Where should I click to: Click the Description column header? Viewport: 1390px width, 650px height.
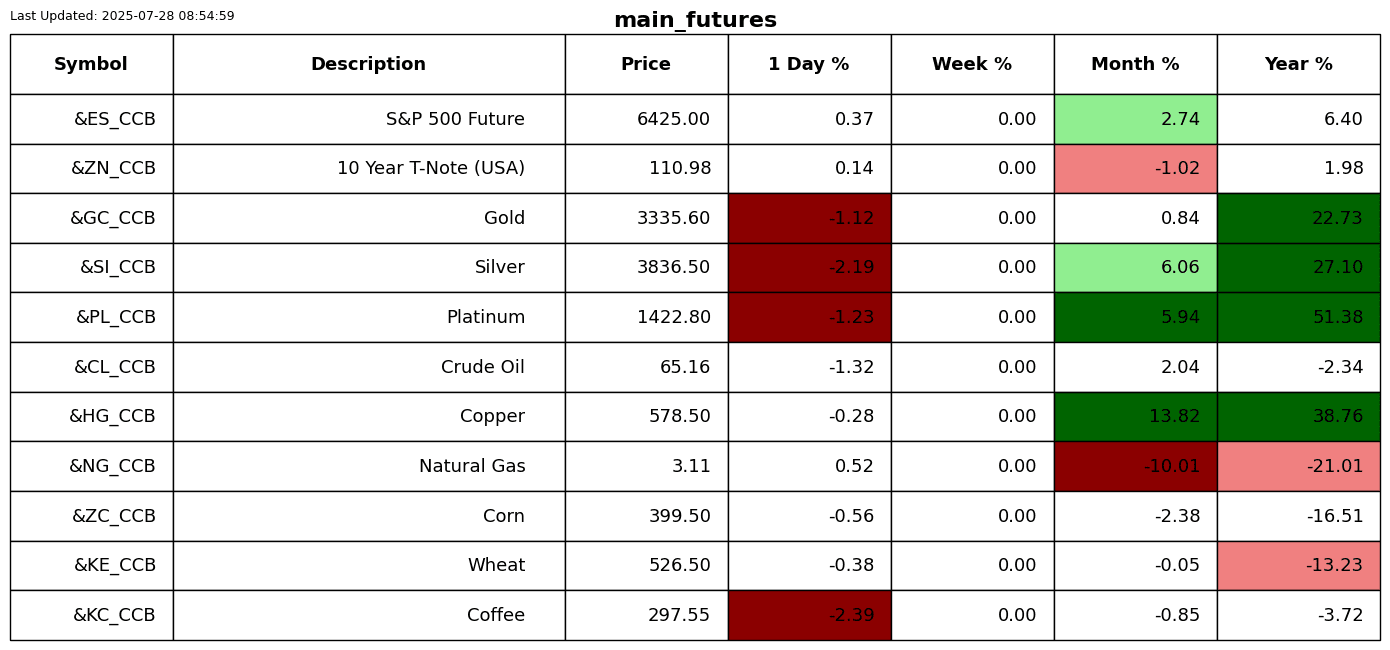(368, 65)
